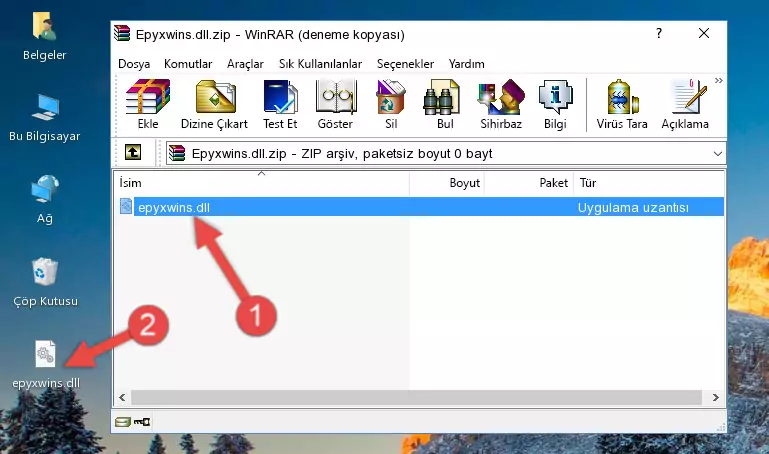Select the Ağ network desktop icon
769x454 pixels.
point(45,200)
